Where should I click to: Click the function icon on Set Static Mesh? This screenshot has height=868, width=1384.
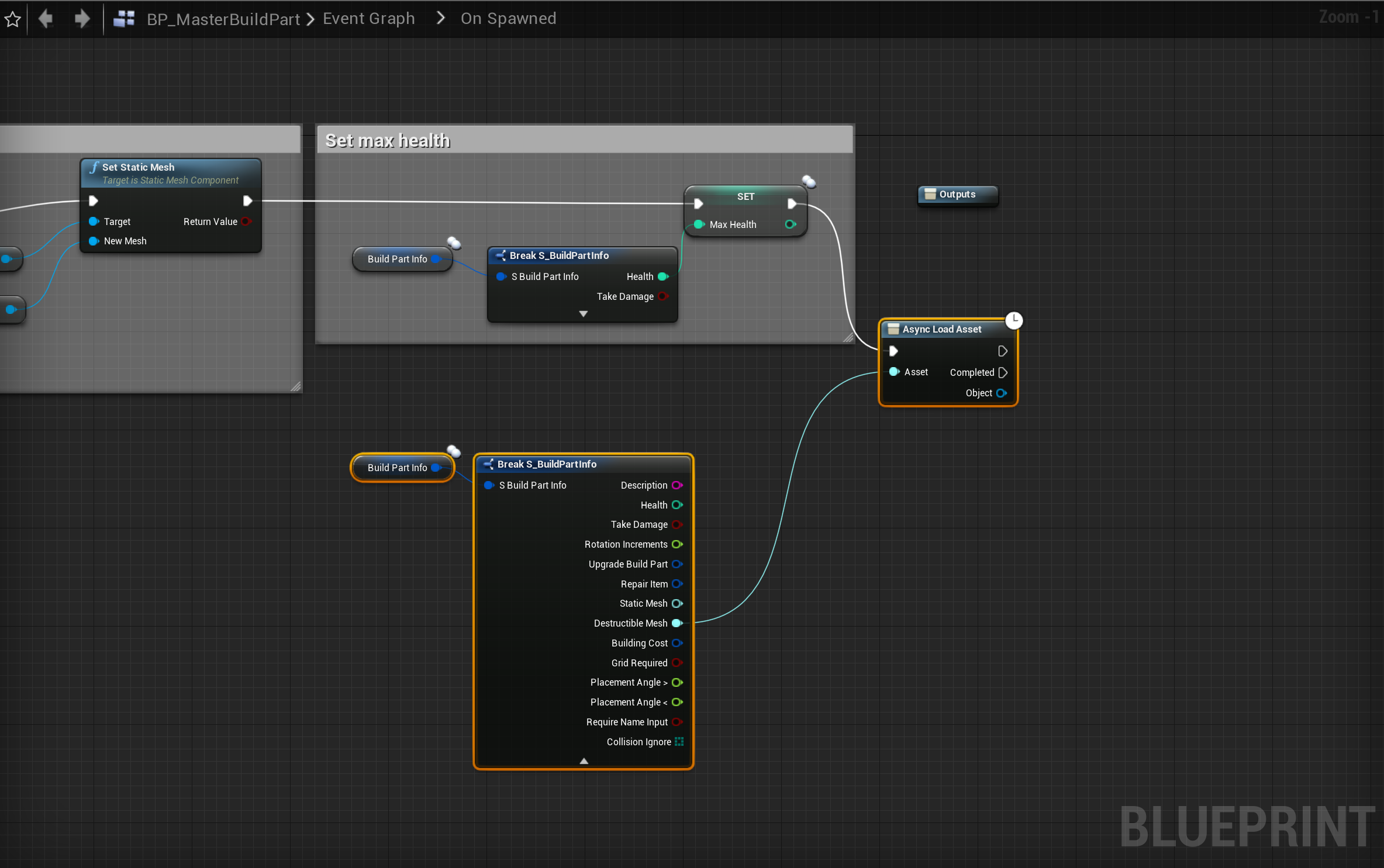pos(94,168)
